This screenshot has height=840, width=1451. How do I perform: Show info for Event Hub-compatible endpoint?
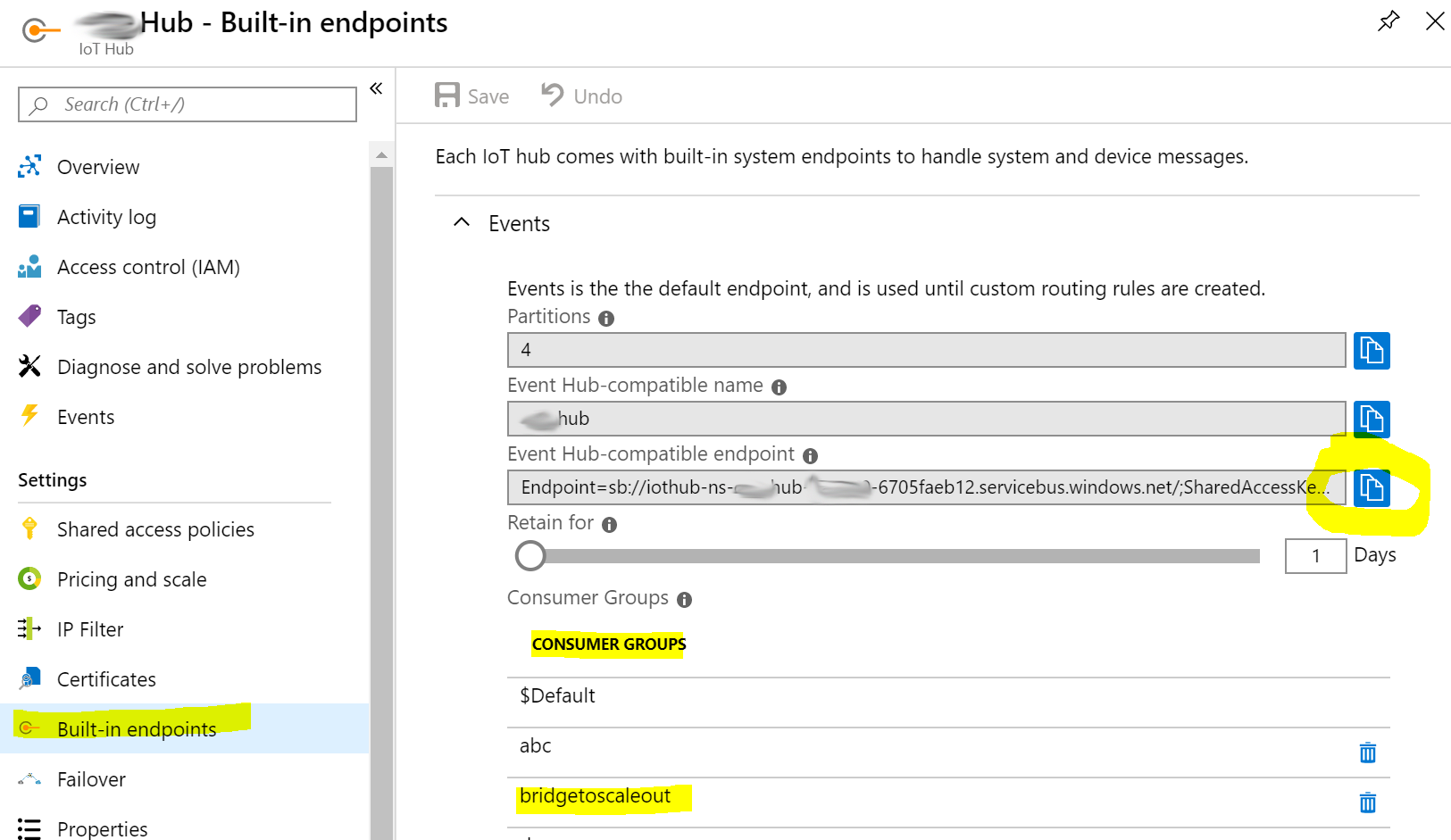pyautogui.click(x=810, y=456)
